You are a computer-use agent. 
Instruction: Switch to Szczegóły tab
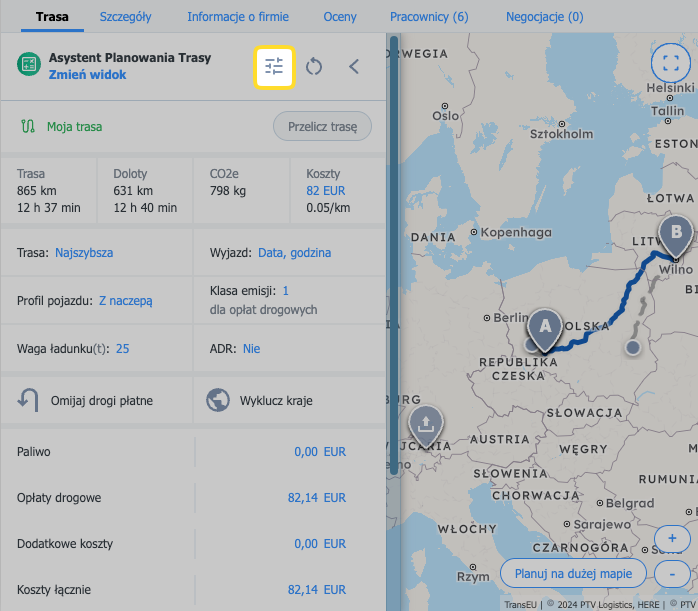pyautogui.click(x=125, y=17)
